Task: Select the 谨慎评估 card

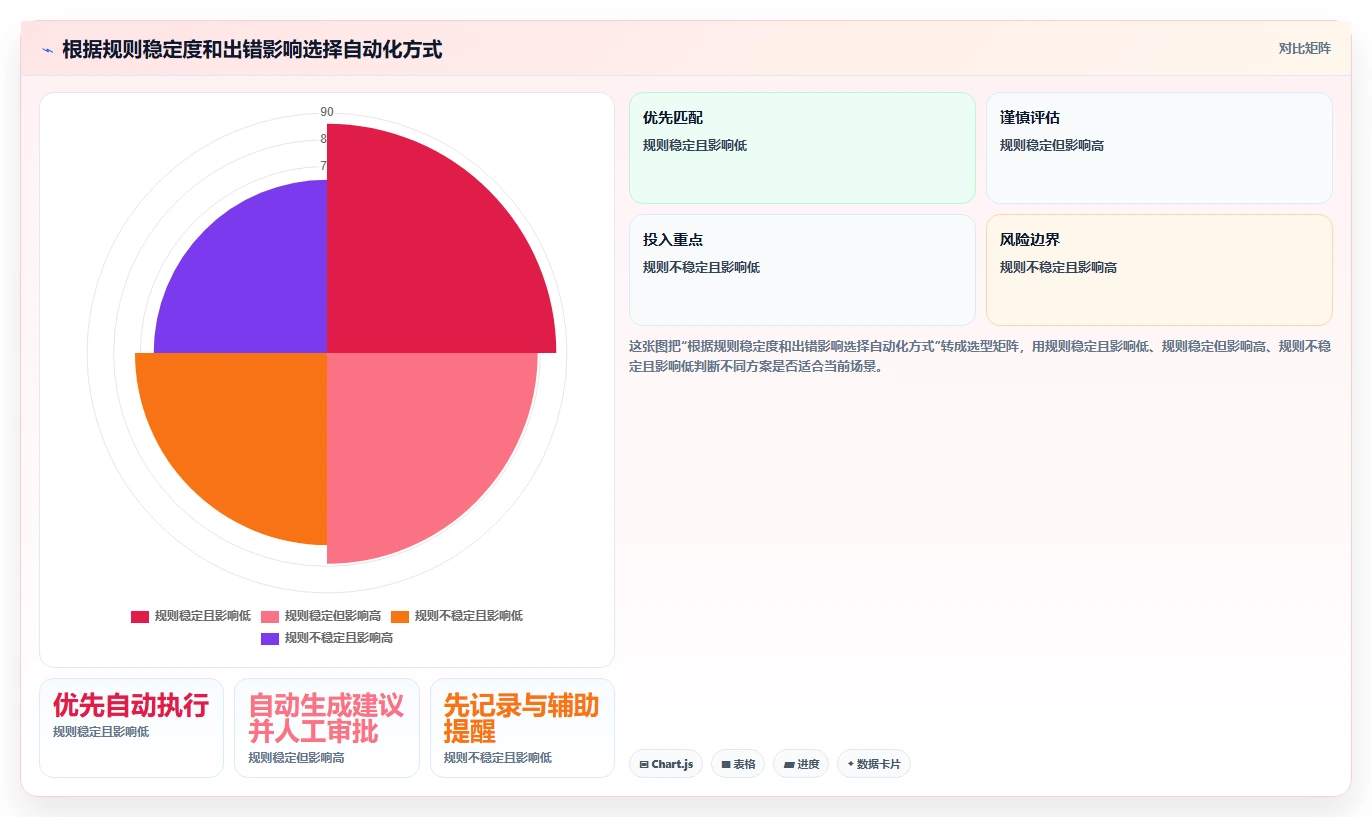Action: pos(1159,148)
